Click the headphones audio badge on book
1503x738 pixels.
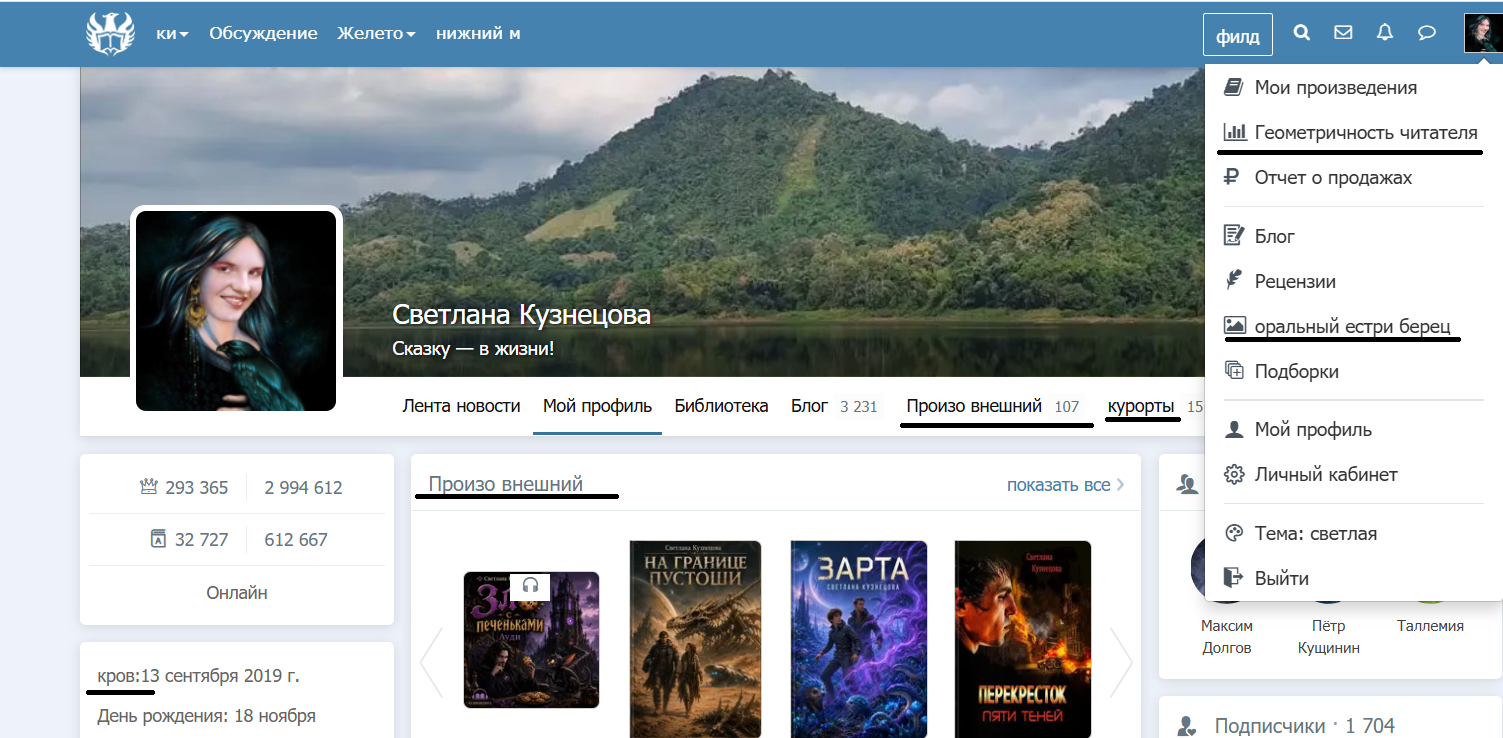point(531,585)
